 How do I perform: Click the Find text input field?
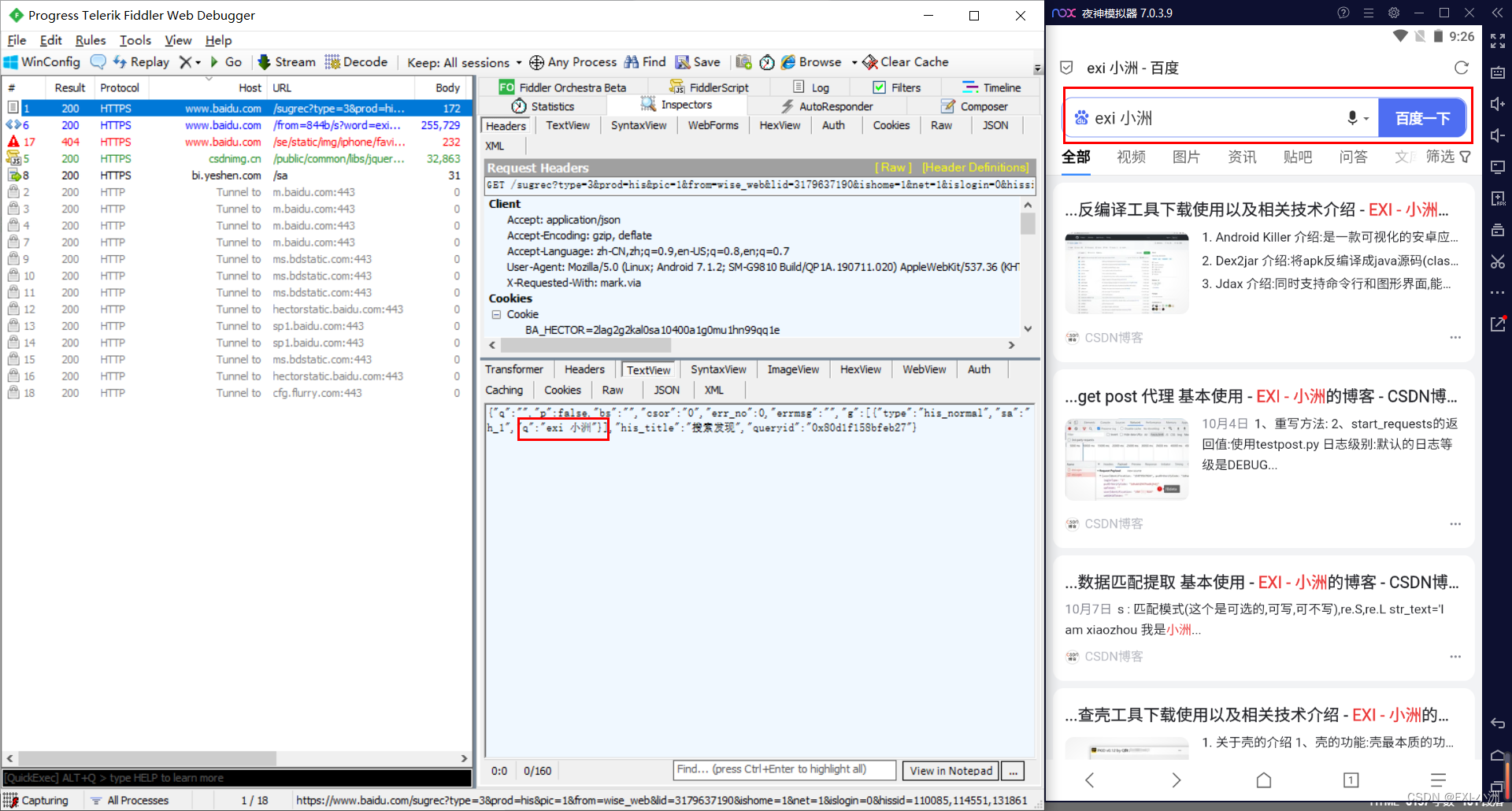[x=785, y=769]
